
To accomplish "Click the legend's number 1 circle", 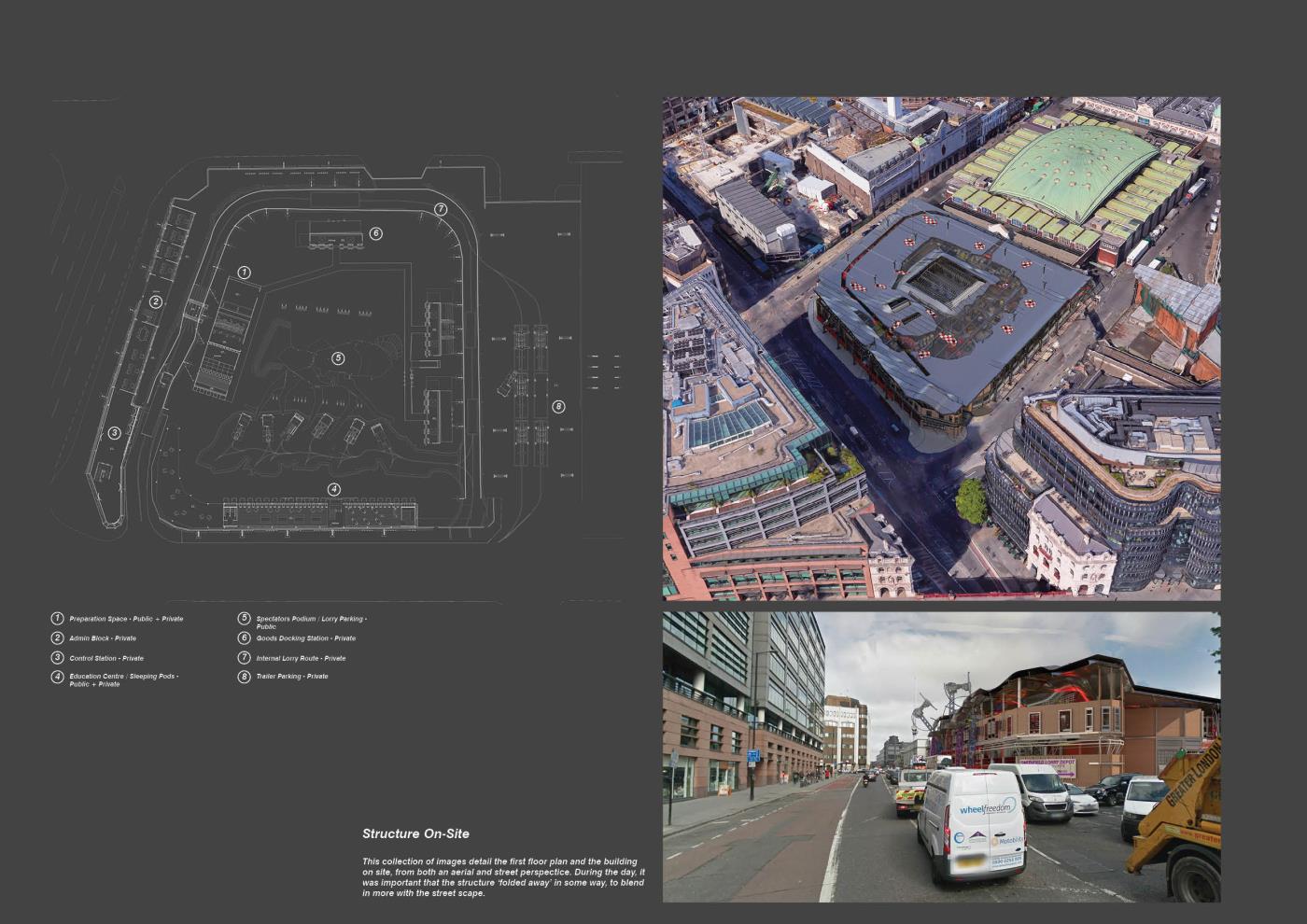I will pos(57,619).
